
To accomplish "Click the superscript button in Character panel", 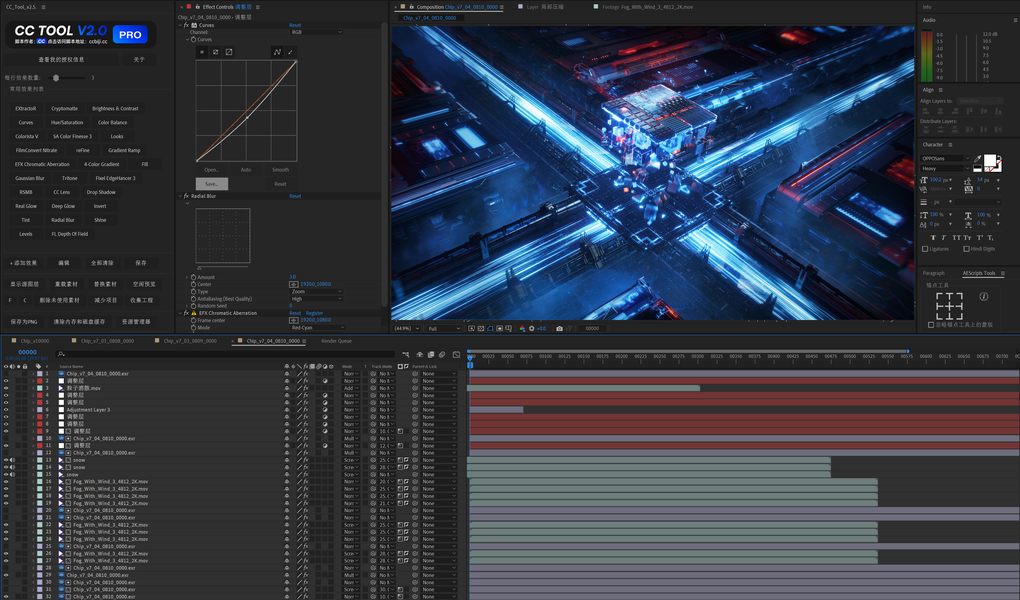I will tap(980, 238).
